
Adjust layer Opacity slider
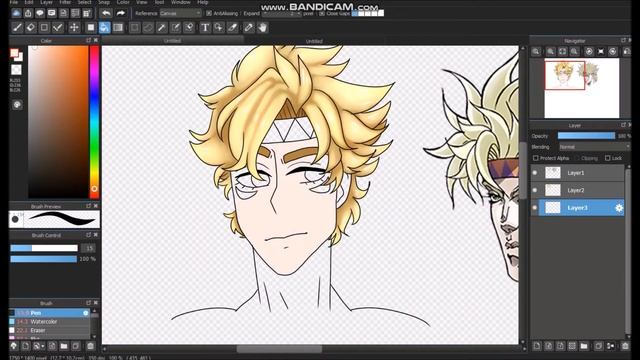(586, 136)
